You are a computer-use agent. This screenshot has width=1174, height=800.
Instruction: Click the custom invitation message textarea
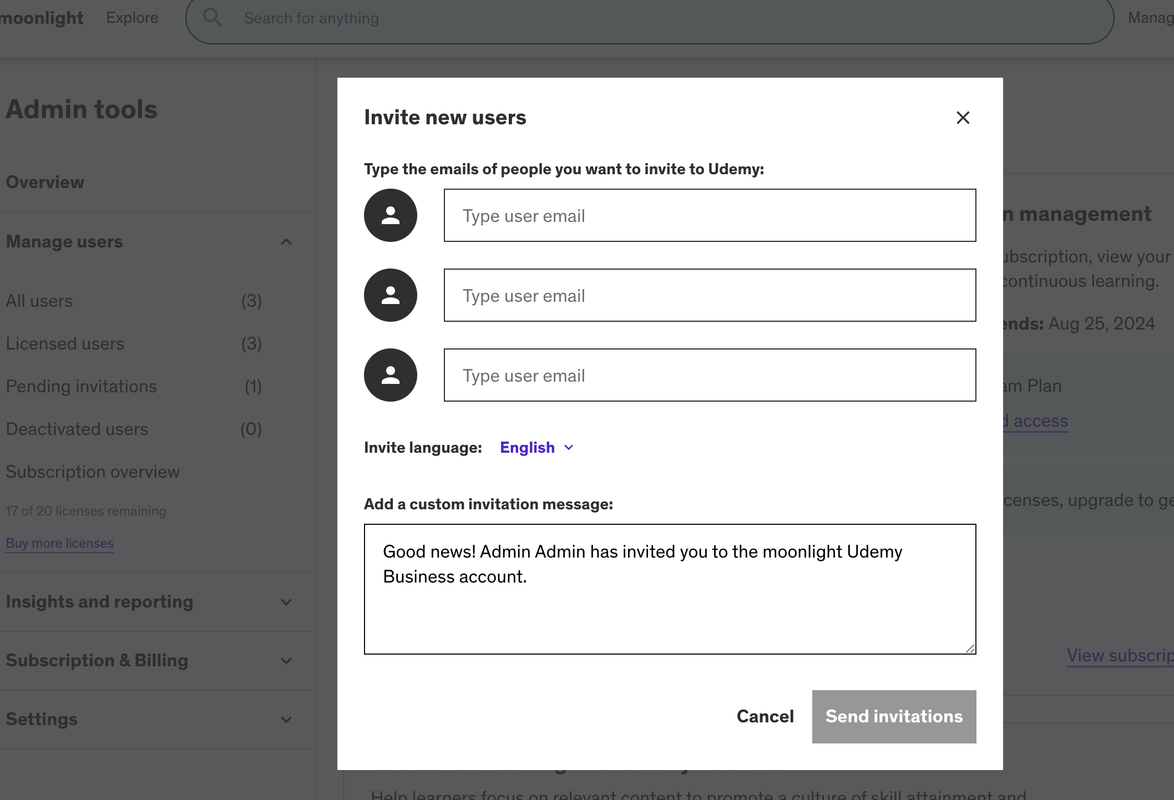pyautogui.click(x=670, y=590)
